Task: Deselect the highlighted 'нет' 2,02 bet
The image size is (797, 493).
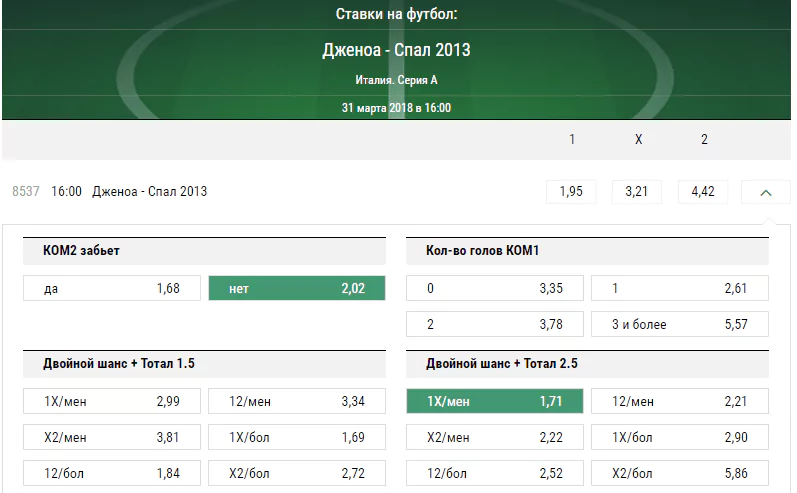Action: 297,288
